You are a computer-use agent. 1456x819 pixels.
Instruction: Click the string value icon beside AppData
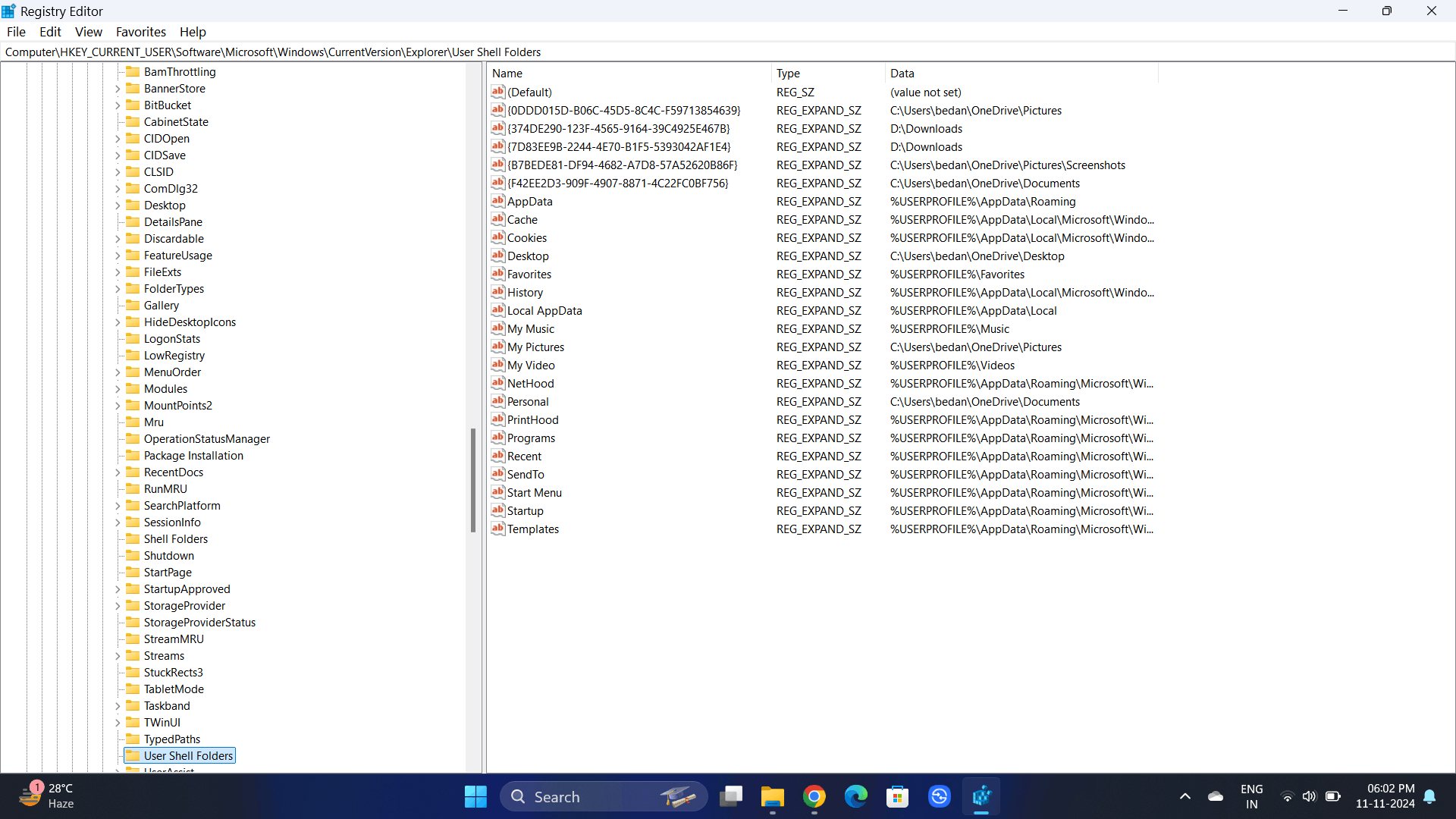click(x=497, y=201)
